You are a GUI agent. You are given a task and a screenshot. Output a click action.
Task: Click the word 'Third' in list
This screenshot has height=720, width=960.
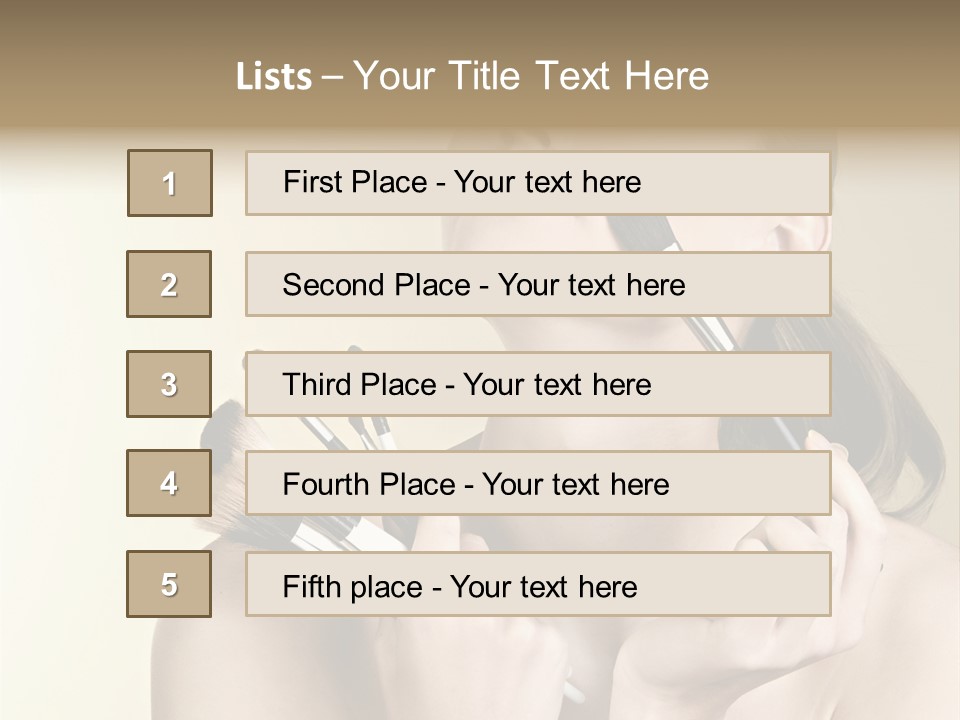318,385
